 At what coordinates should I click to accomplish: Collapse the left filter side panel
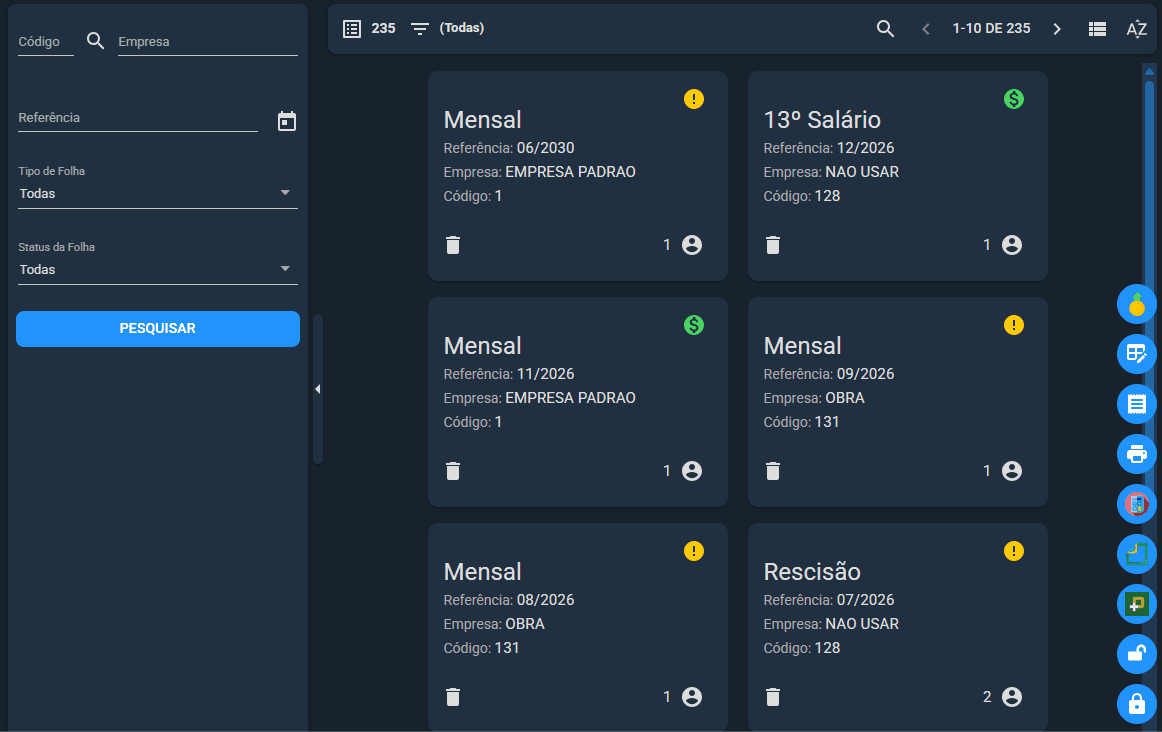(x=317, y=389)
